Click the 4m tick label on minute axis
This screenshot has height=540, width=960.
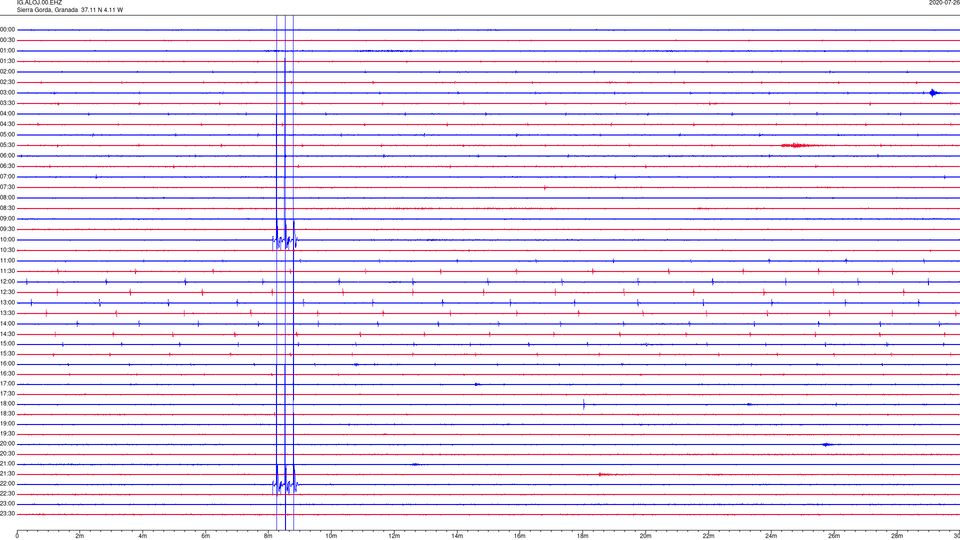coord(143,536)
